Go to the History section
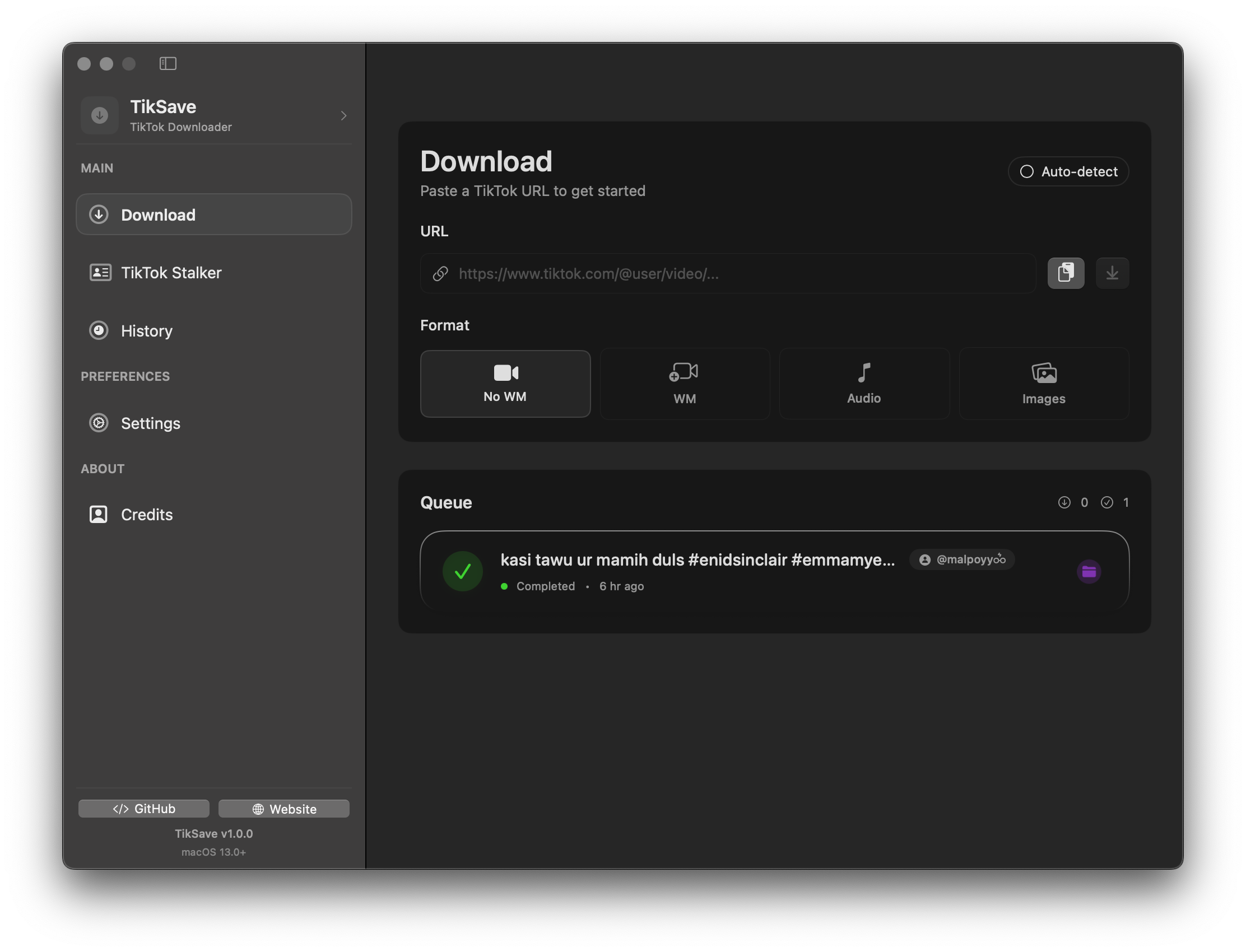The image size is (1246, 952). point(146,331)
